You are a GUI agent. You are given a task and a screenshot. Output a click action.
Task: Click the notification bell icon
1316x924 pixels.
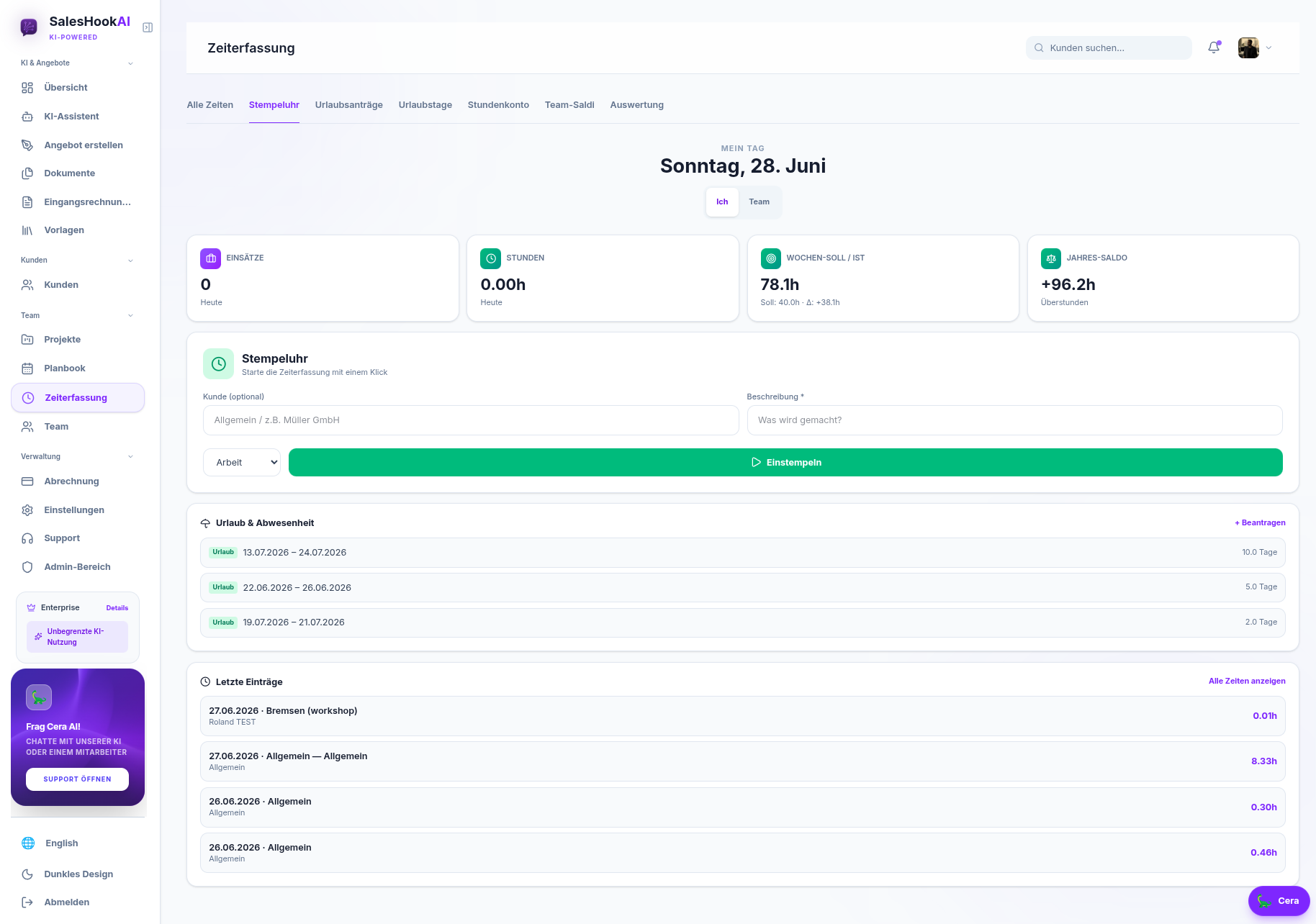coord(1214,47)
